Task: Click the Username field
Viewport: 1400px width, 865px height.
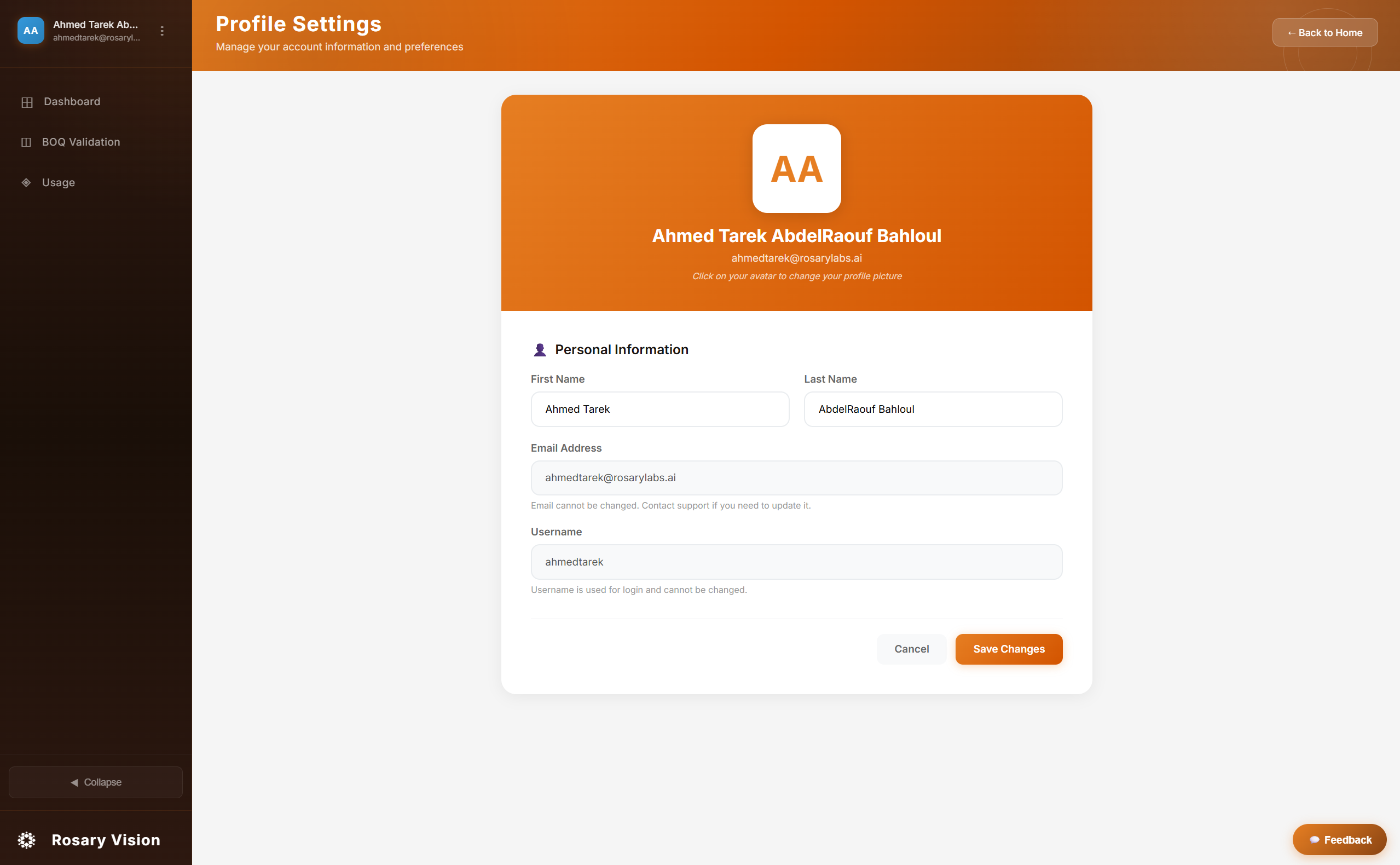Action: click(x=796, y=562)
